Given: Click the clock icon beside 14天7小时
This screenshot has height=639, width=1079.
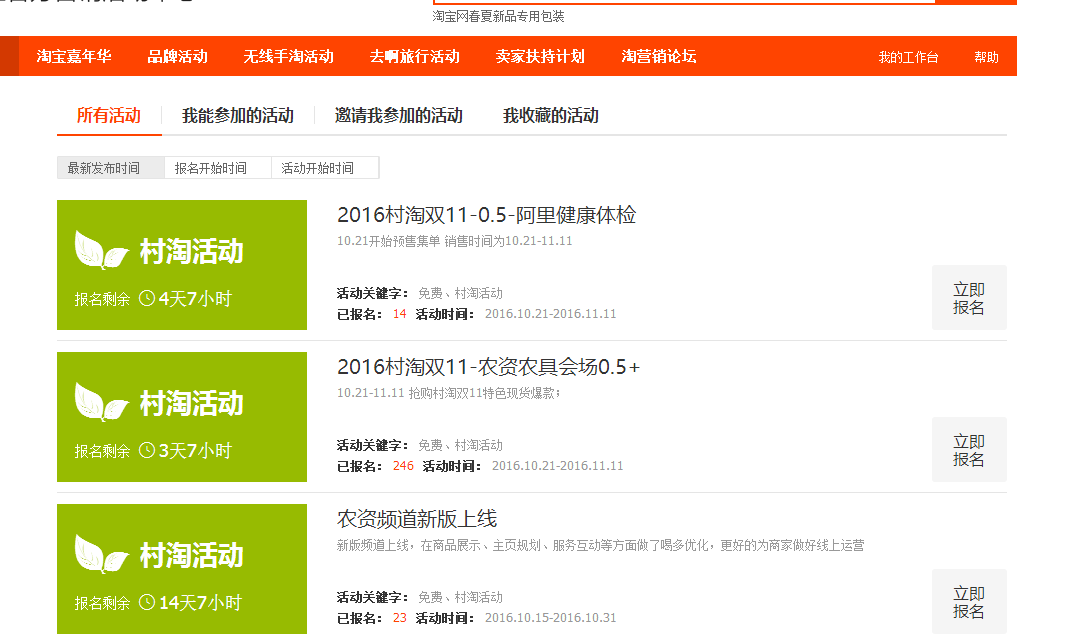Looking at the screenshot, I should [147, 602].
